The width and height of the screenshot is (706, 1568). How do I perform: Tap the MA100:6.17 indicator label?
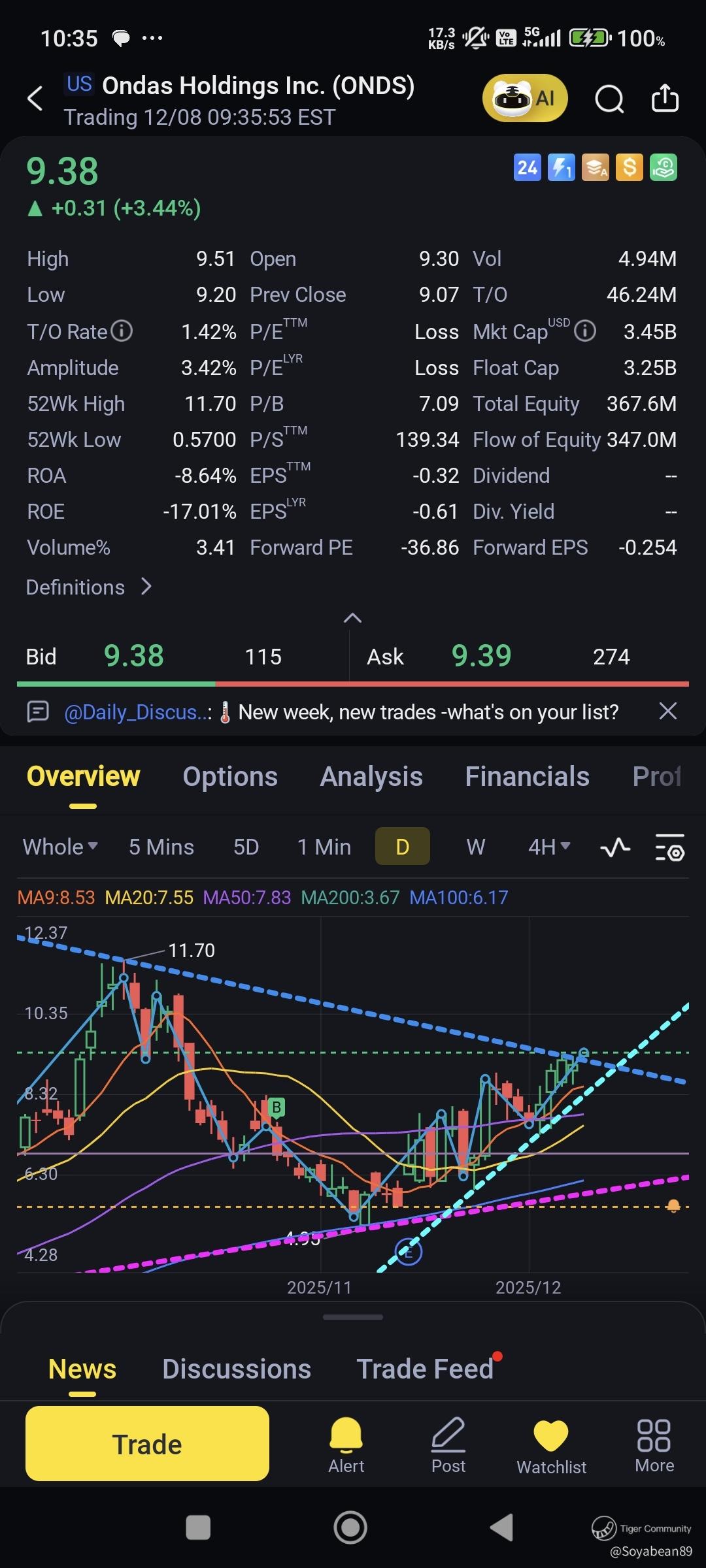click(459, 898)
